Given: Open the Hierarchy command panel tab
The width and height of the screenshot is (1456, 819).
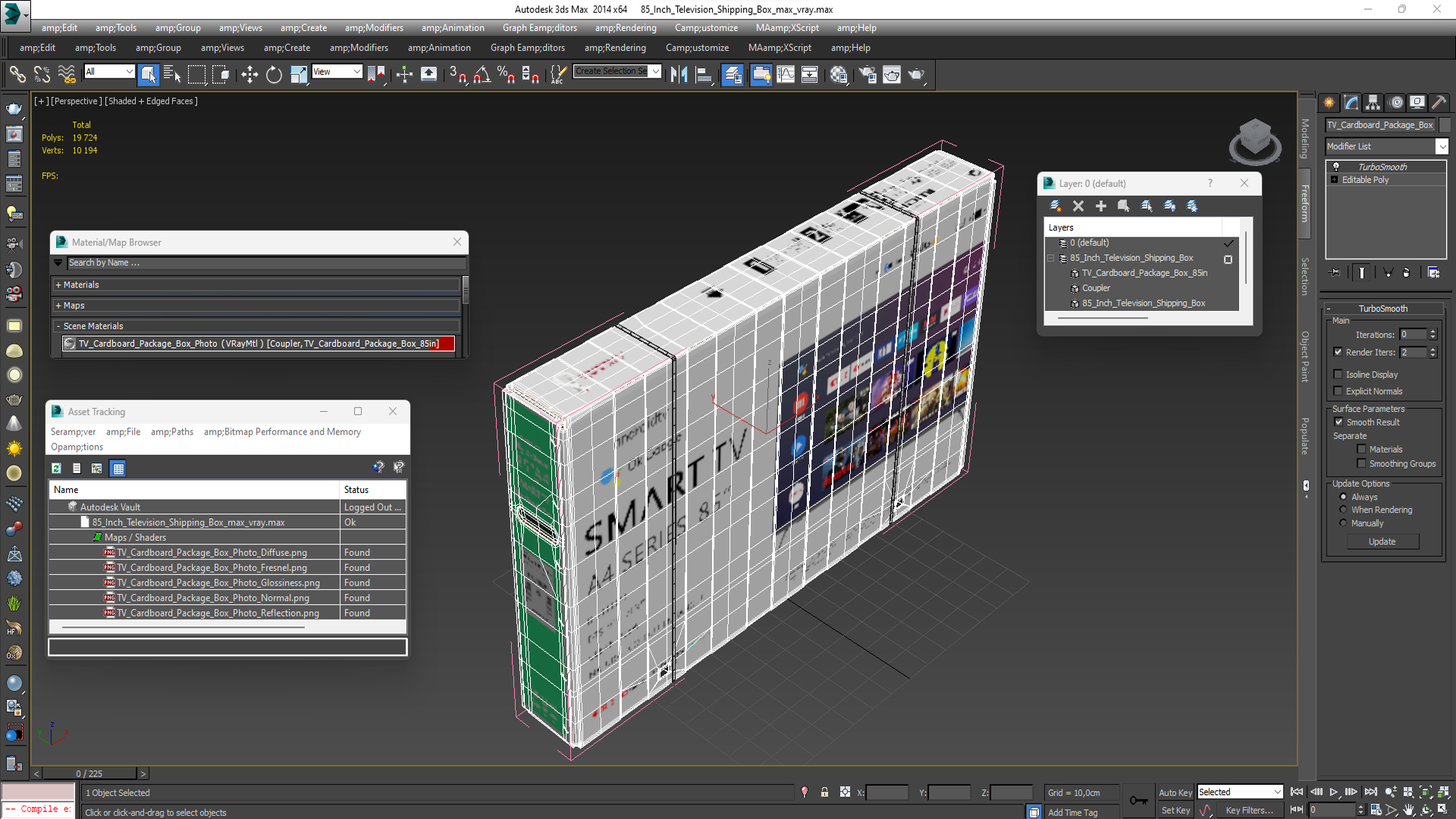Looking at the screenshot, I should 1373,102.
